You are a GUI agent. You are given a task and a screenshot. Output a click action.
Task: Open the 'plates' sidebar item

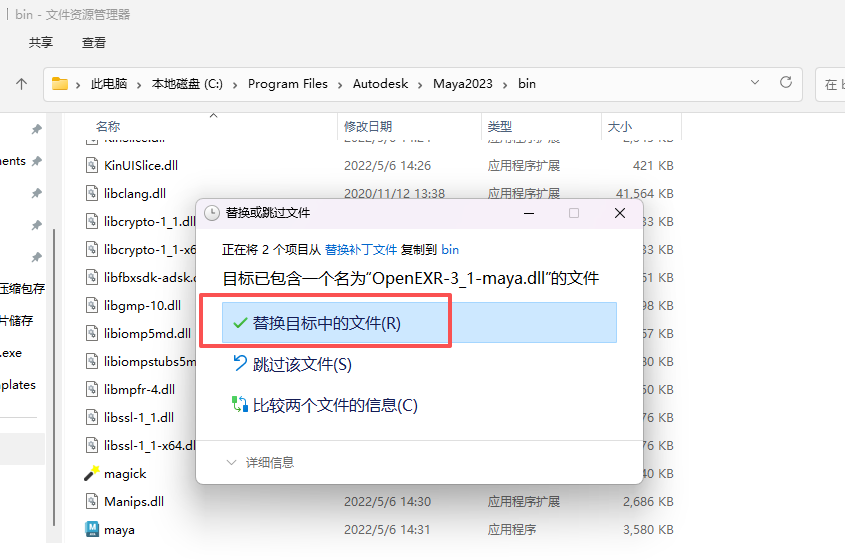point(18,385)
